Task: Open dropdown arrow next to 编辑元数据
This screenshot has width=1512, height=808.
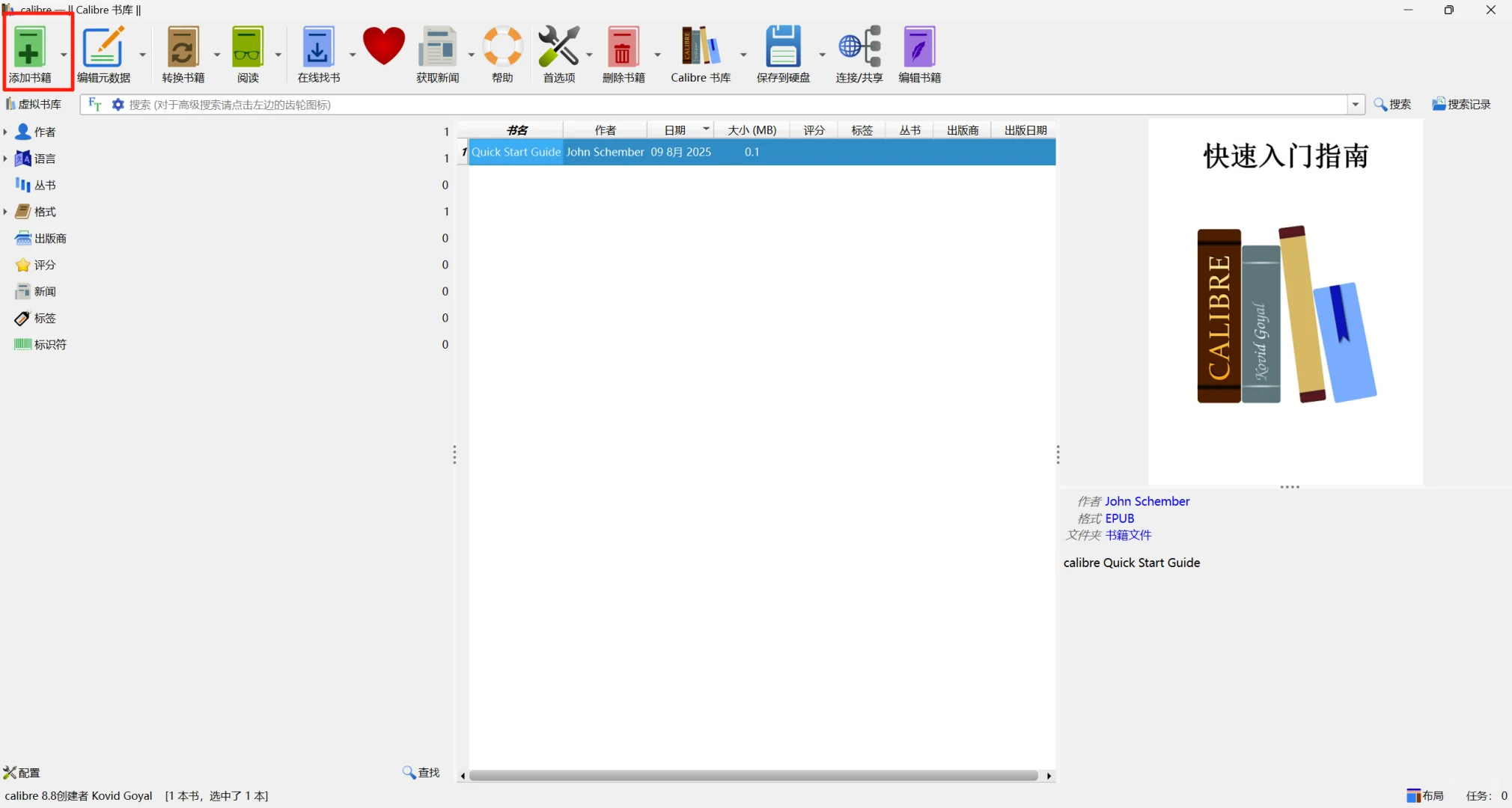Action: click(x=142, y=55)
